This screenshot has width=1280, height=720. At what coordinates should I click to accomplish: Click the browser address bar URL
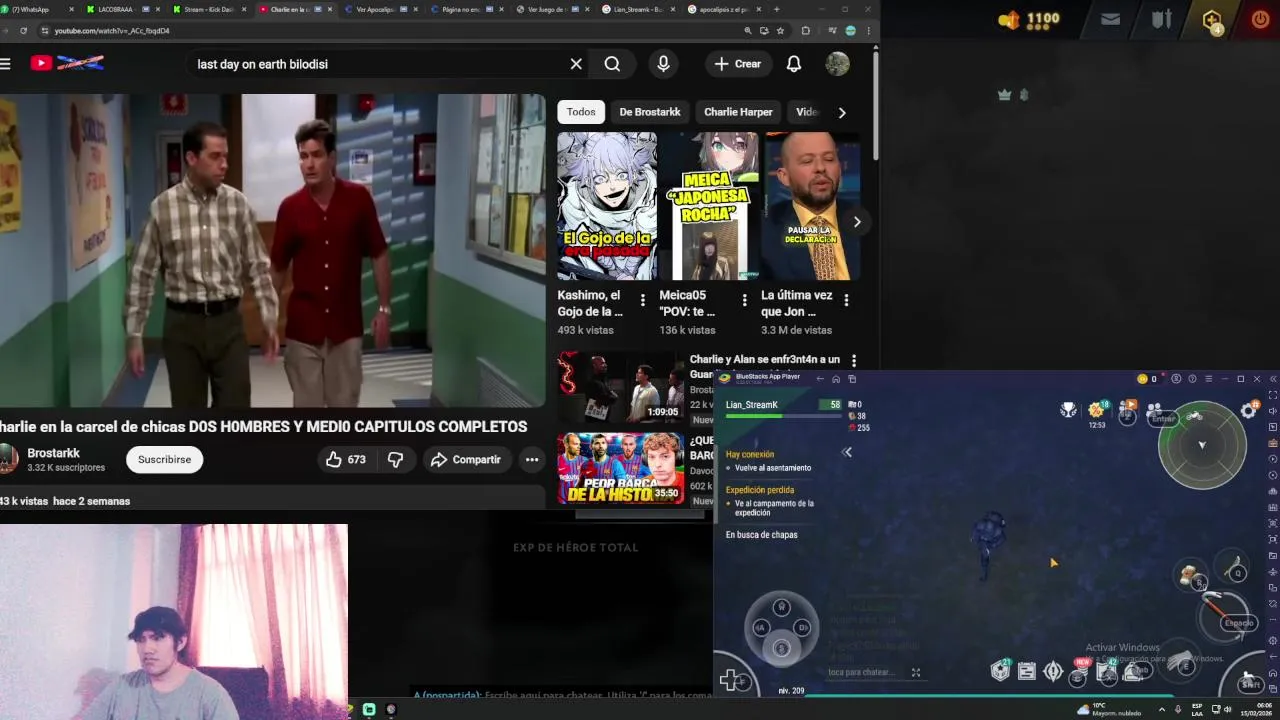pos(111,31)
